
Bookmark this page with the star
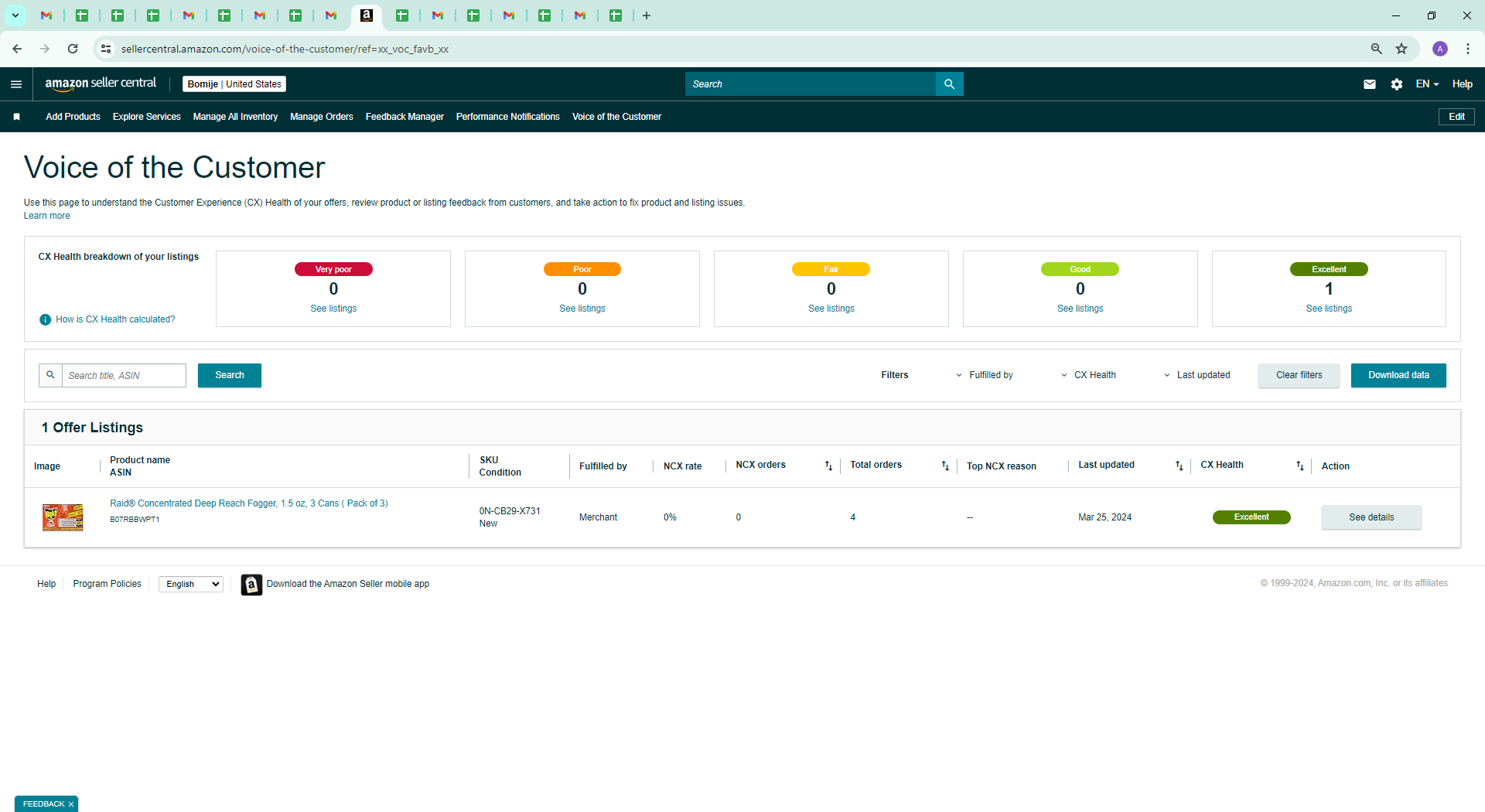tap(1401, 49)
